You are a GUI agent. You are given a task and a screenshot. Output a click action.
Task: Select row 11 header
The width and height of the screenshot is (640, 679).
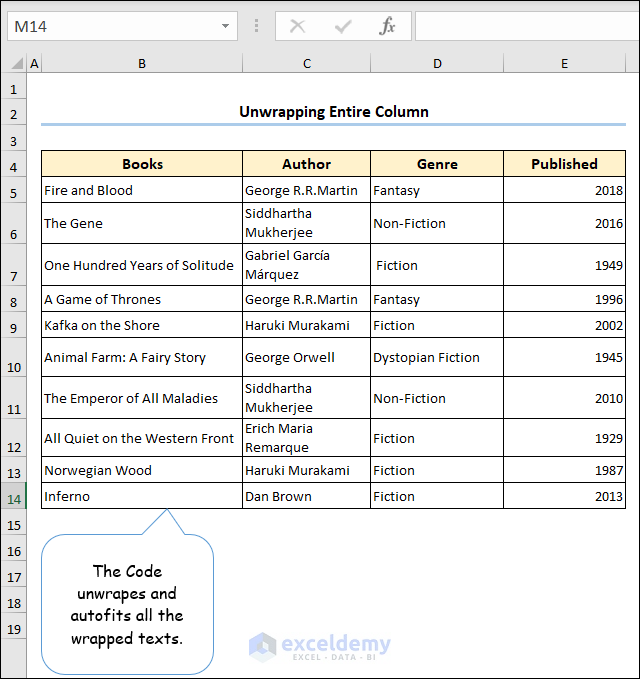tap(13, 398)
